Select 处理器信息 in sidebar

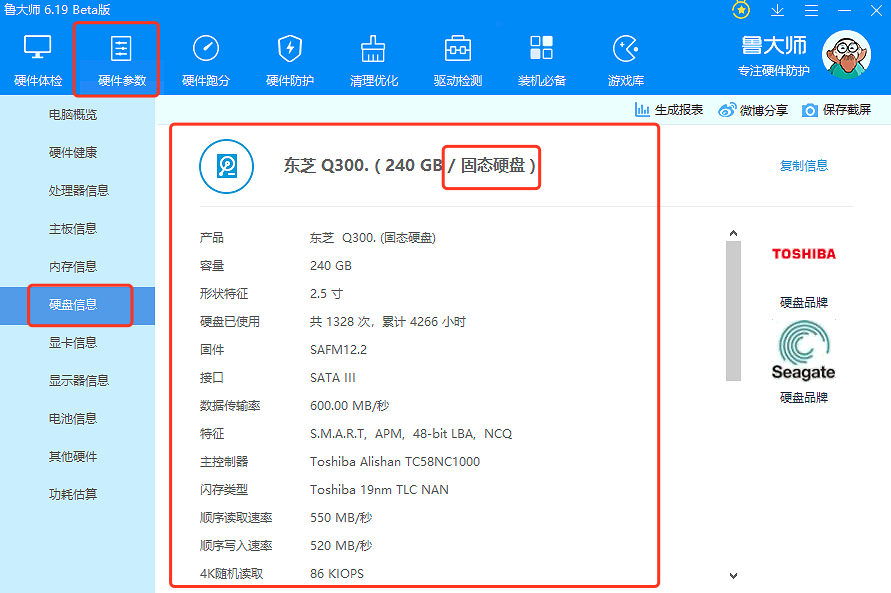(77, 191)
